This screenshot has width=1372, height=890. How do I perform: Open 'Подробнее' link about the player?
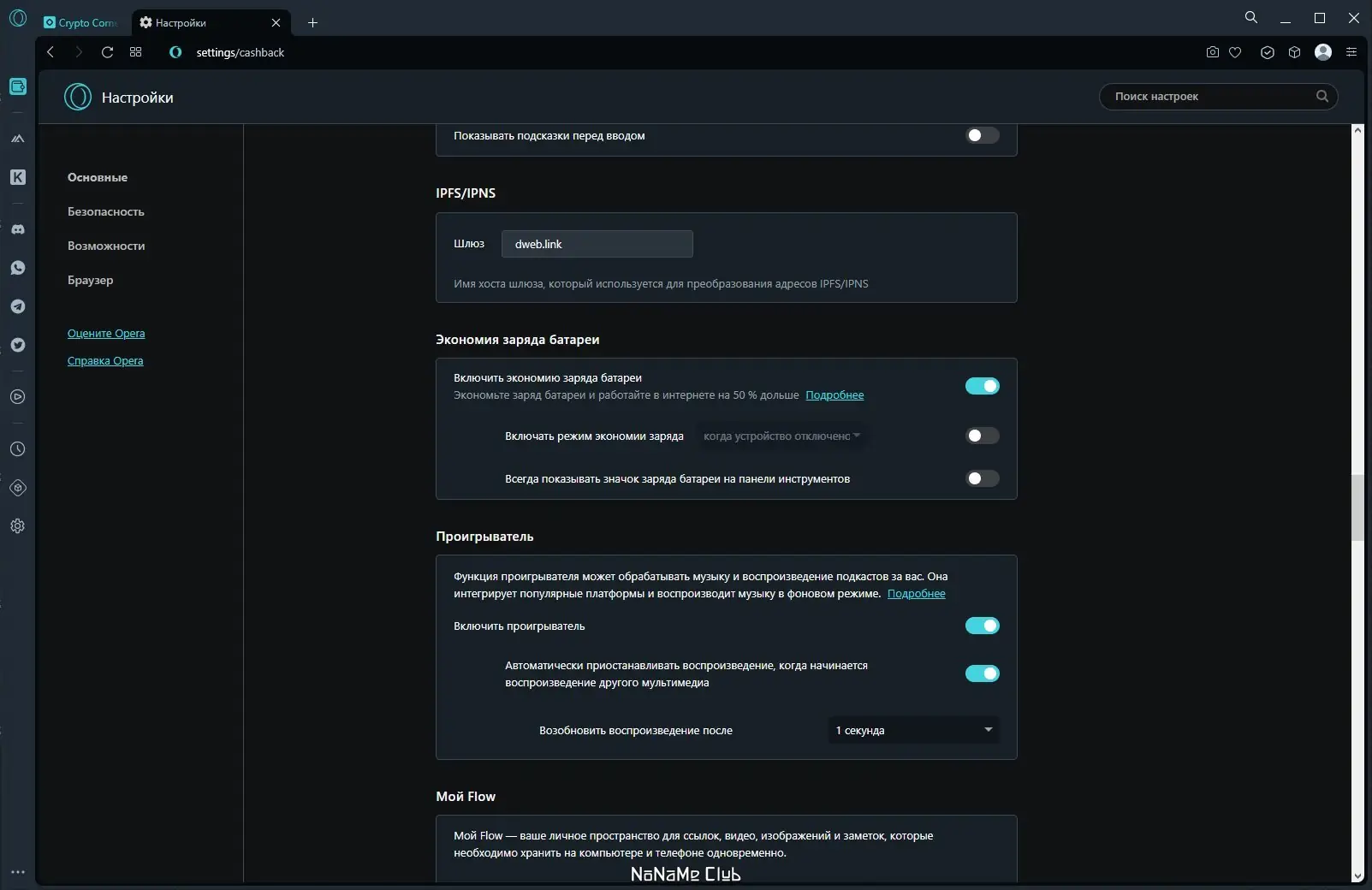[x=917, y=593]
